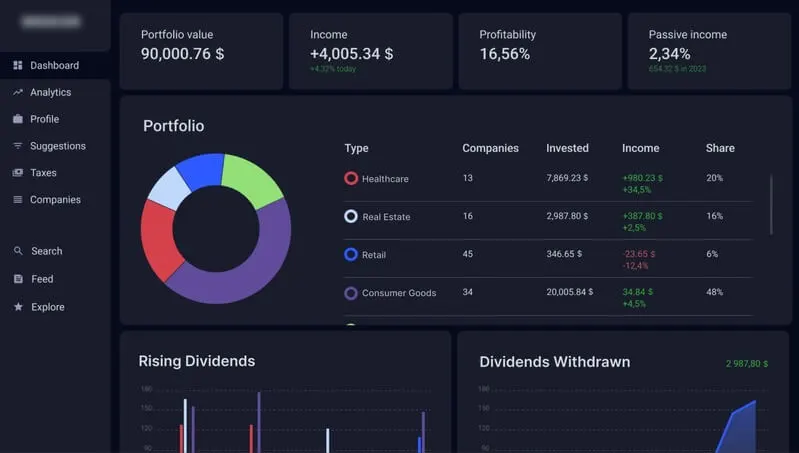799x453 pixels.
Task: Select the Real Estate white circle marker
Action: click(351, 217)
